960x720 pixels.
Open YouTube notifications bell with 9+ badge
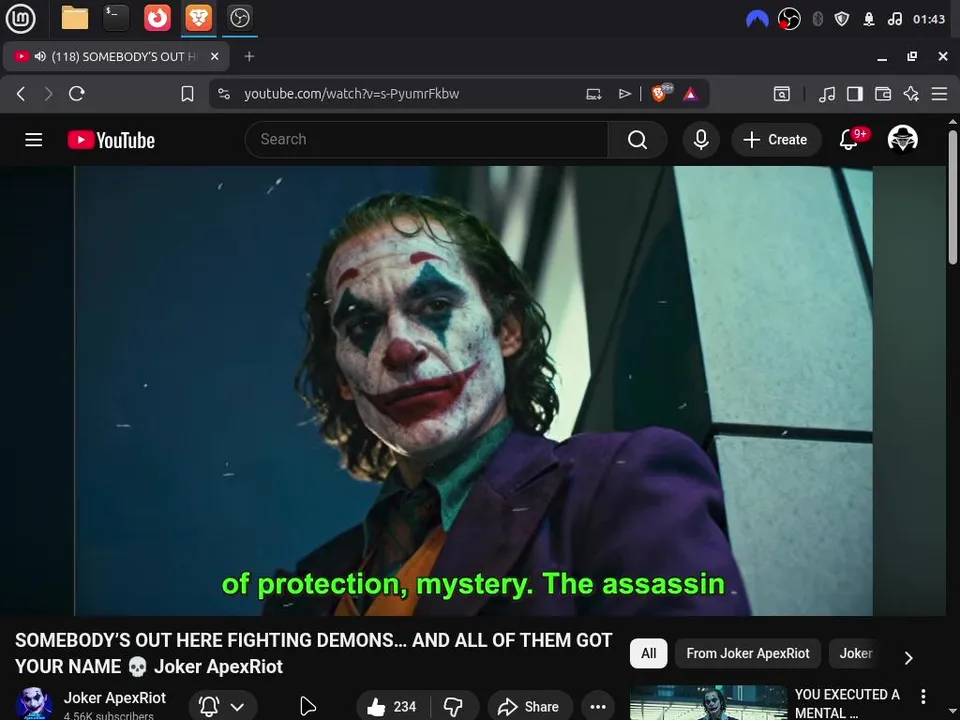tap(853, 139)
